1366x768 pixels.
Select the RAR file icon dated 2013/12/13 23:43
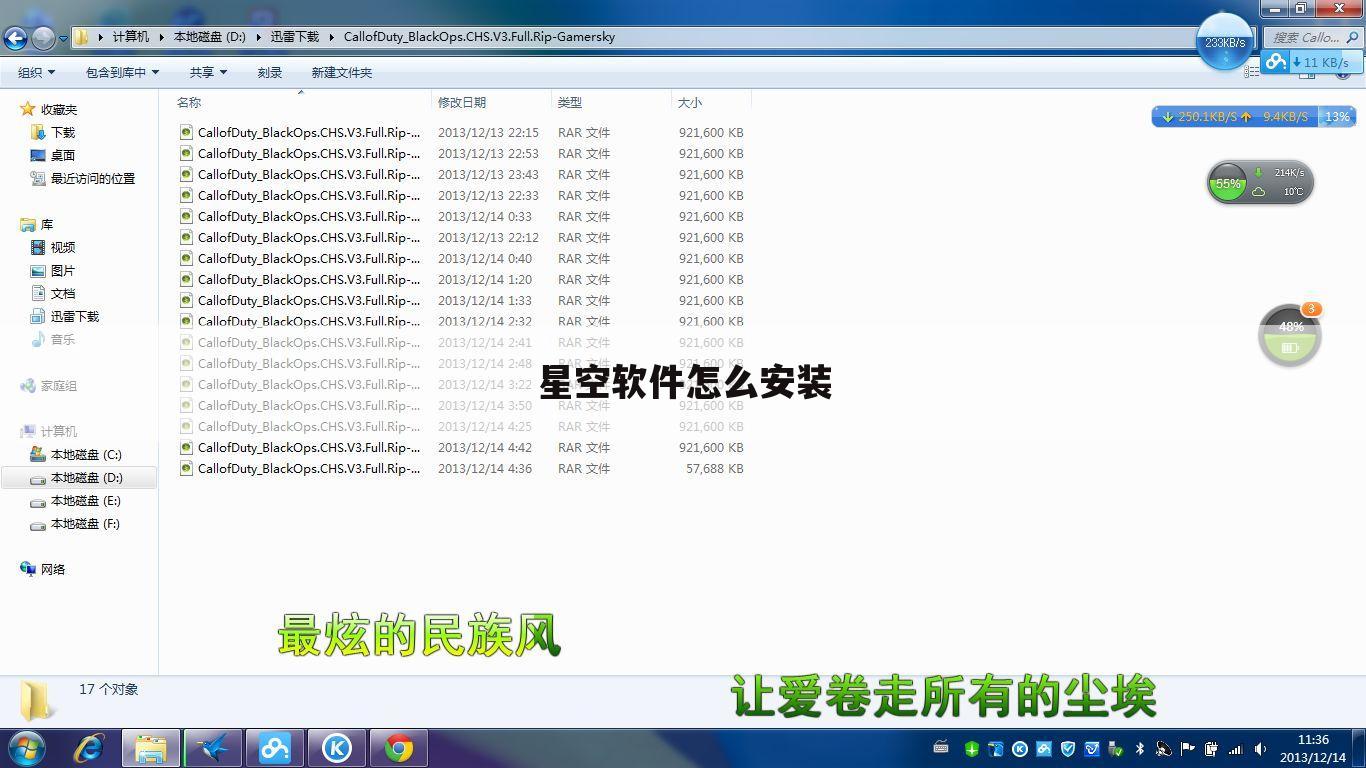click(186, 174)
